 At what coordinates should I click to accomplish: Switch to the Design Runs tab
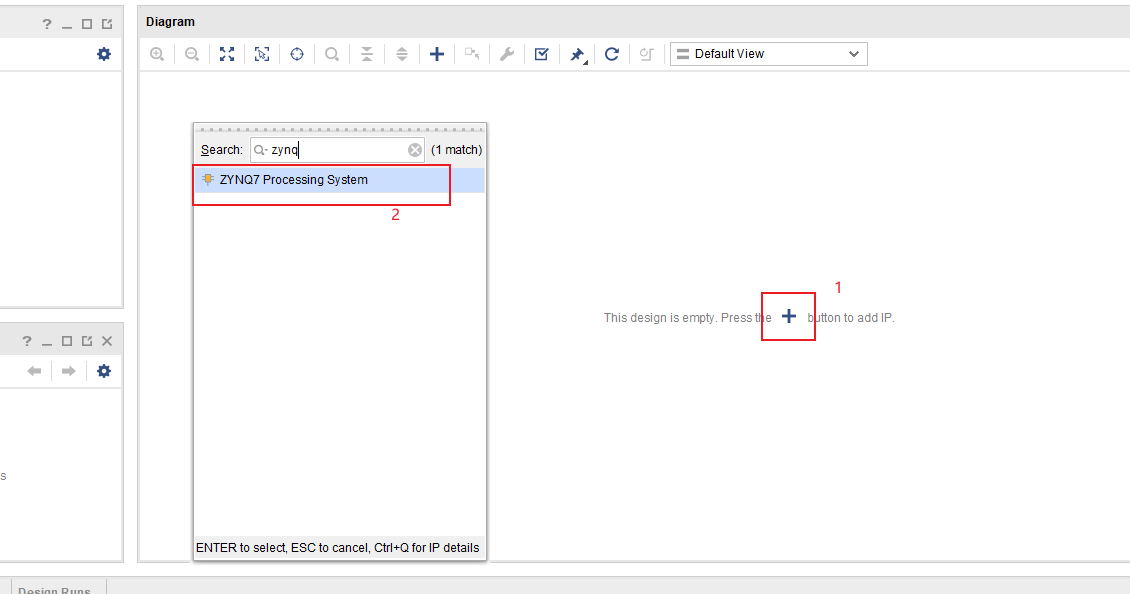55,590
